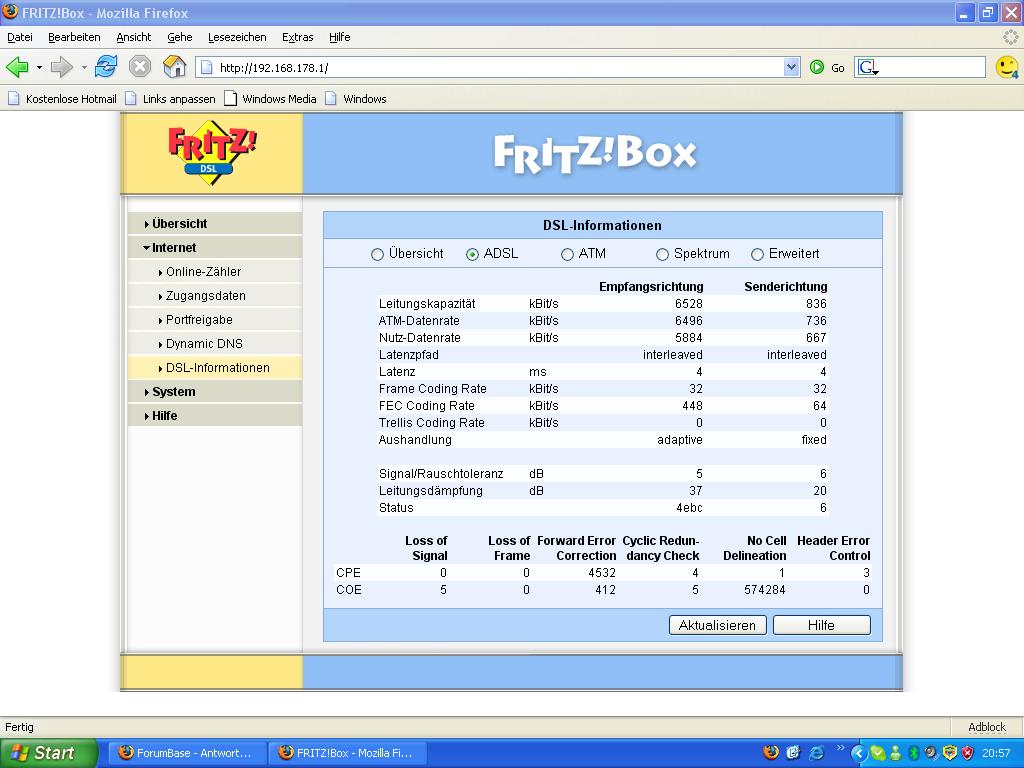Reload the page with the refresh icon
1024x768 pixels.
[x=106, y=67]
